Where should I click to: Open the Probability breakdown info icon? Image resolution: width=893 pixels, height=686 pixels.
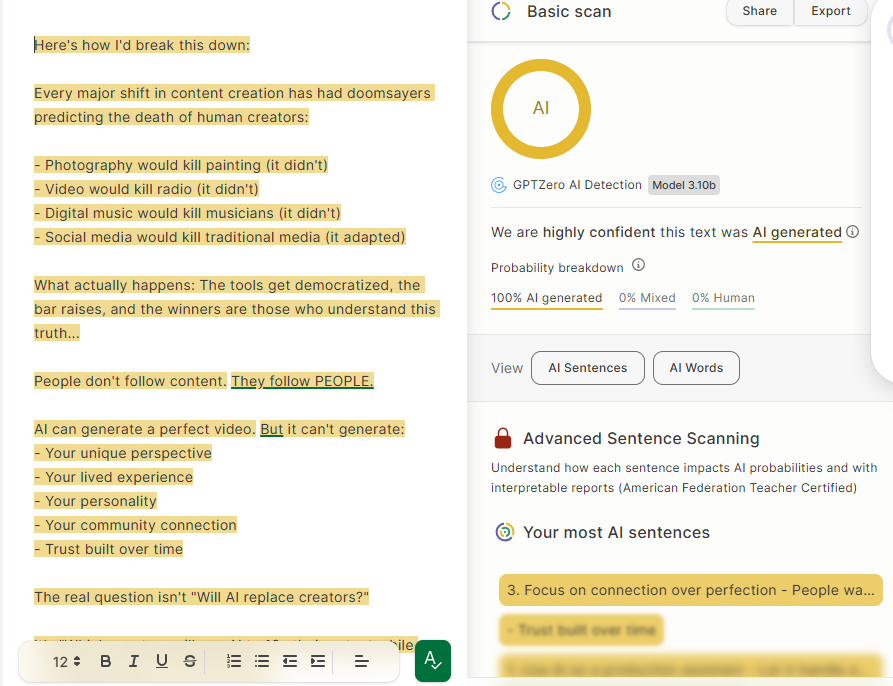click(x=638, y=265)
